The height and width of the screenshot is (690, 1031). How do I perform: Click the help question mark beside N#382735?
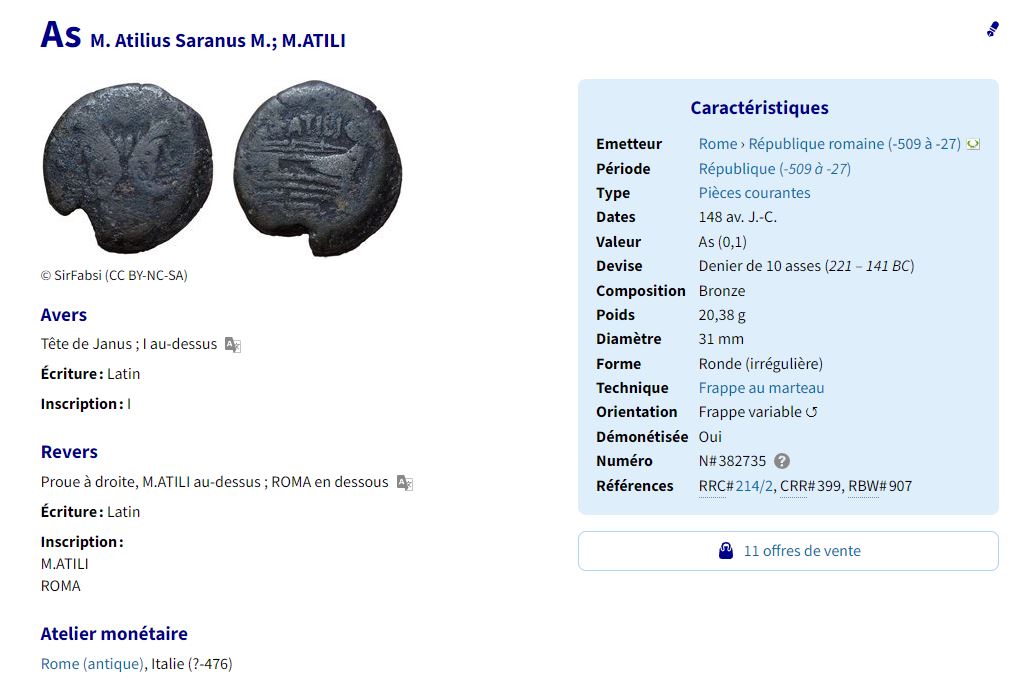(x=781, y=461)
